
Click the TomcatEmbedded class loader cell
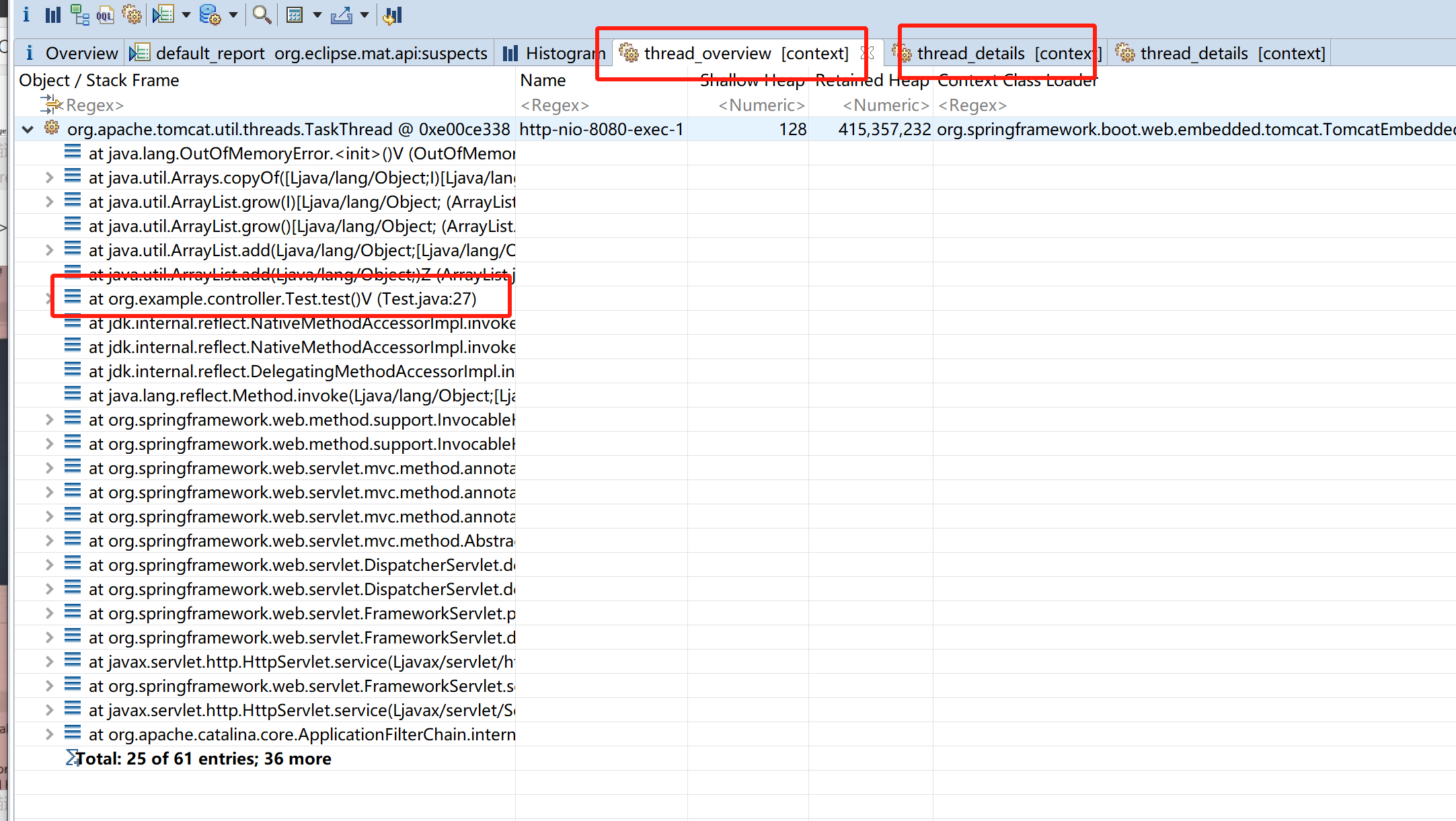click(1196, 129)
